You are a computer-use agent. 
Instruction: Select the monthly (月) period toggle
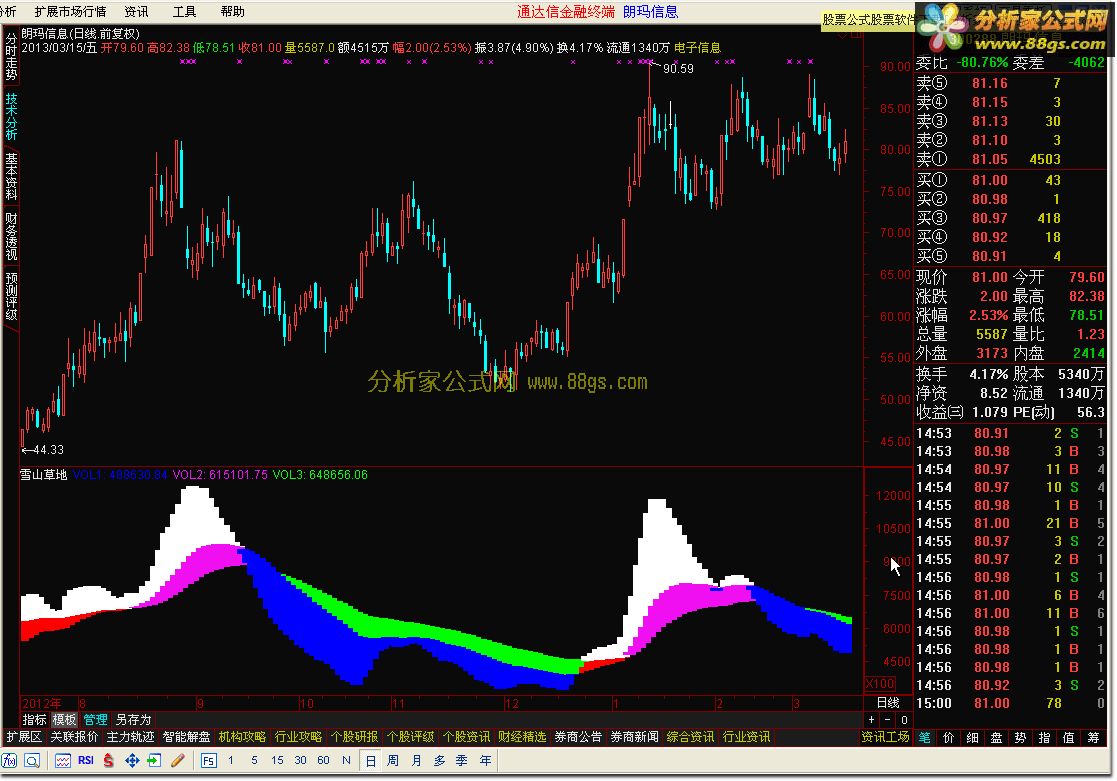point(416,760)
